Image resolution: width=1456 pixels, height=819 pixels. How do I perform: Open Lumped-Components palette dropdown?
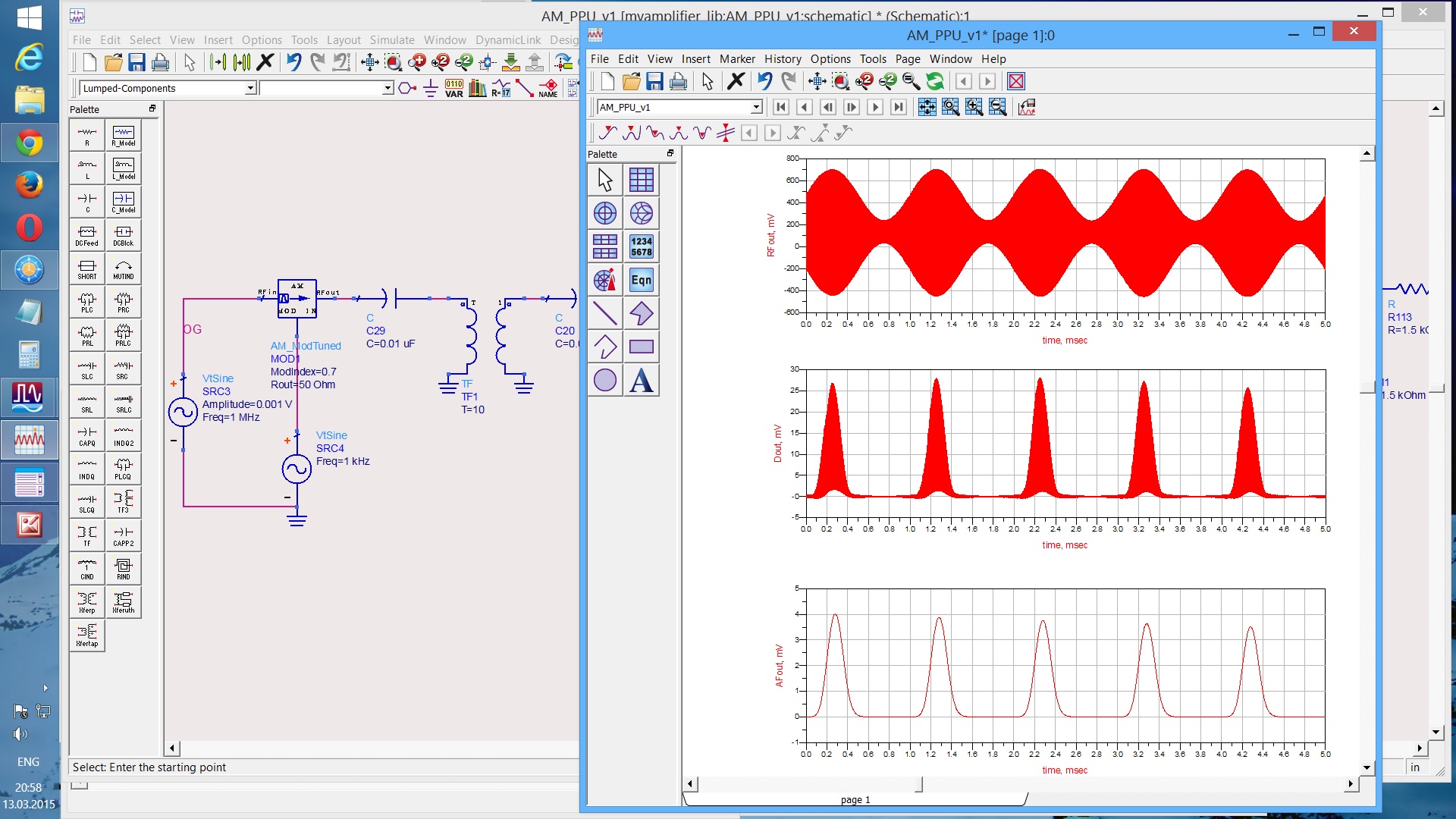pyautogui.click(x=249, y=88)
